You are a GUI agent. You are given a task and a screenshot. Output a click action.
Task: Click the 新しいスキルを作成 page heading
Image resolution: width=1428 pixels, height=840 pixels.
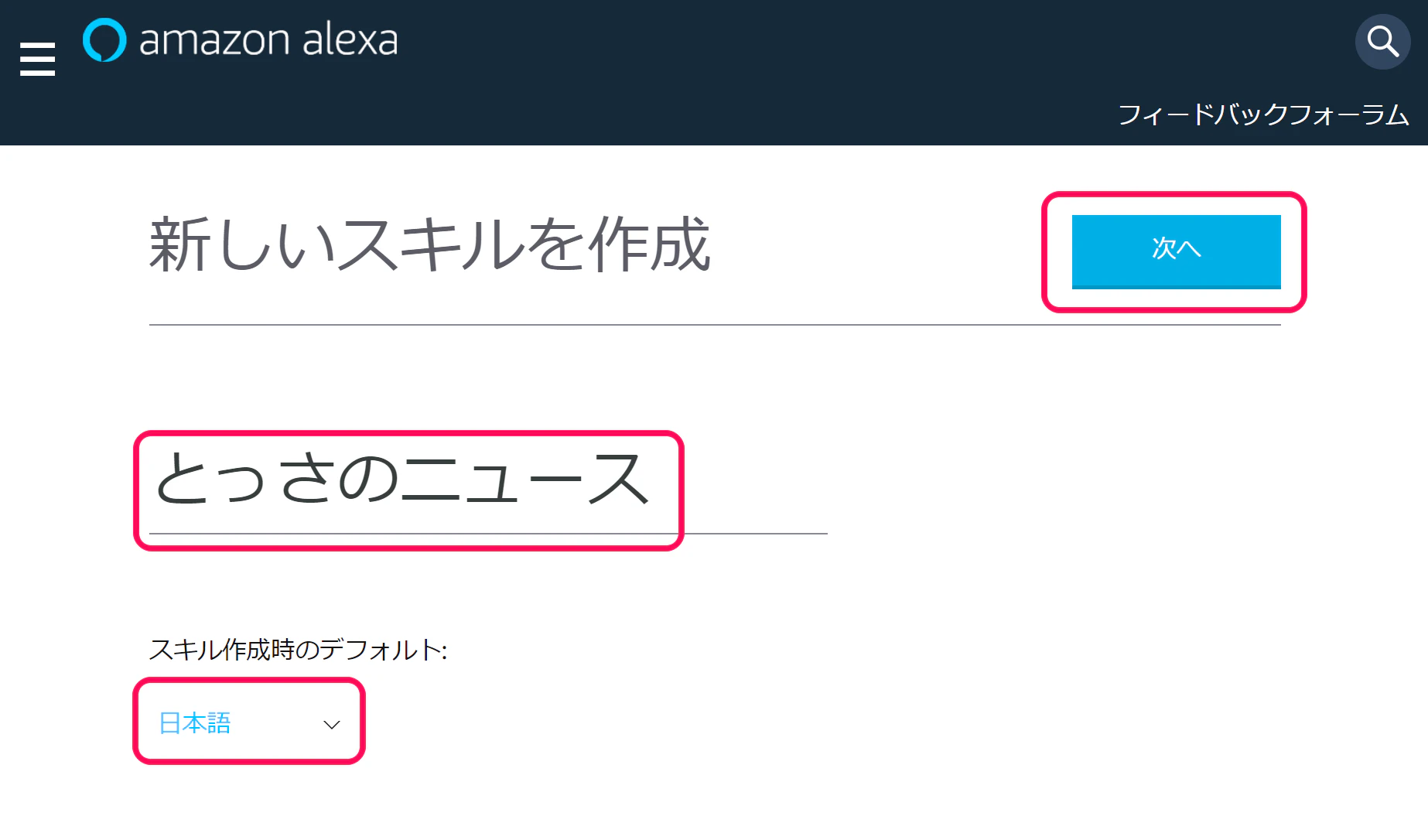point(430,244)
